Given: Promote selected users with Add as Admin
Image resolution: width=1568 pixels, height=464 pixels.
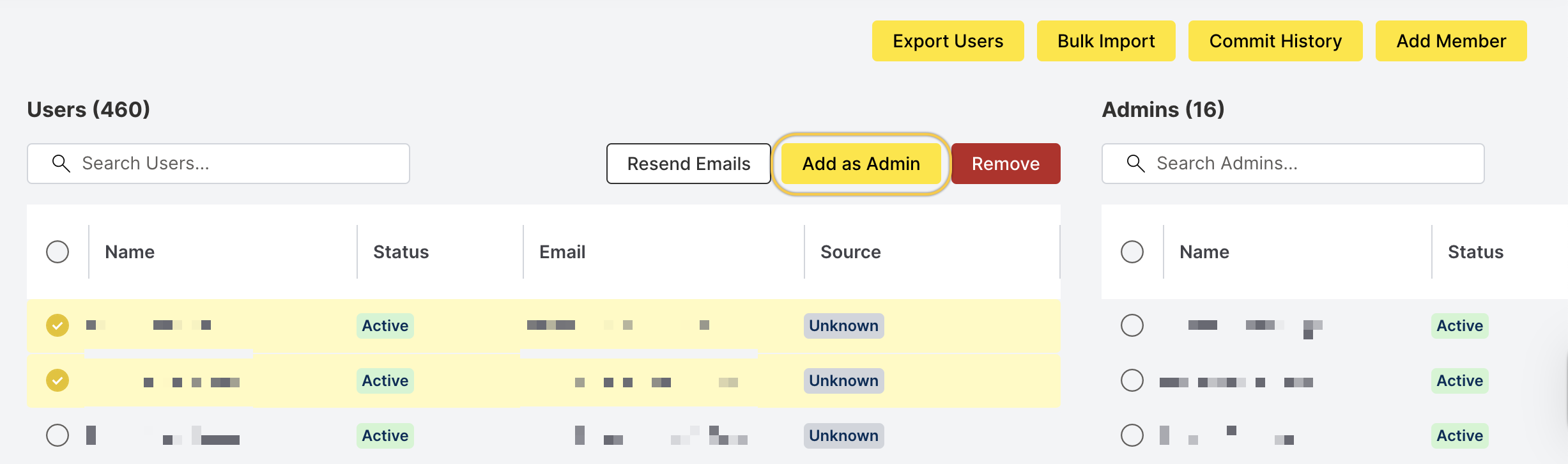Looking at the screenshot, I should (x=861, y=164).
